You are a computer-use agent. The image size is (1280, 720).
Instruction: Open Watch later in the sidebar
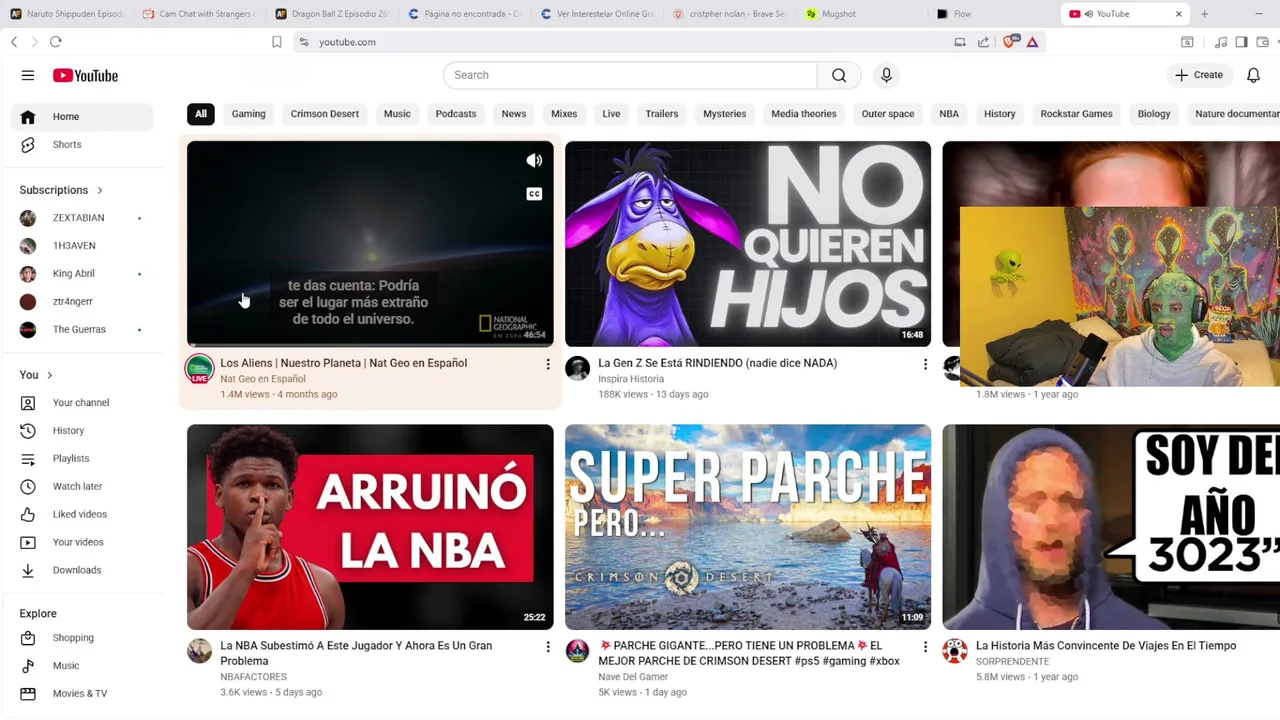(x=83, y=486)
